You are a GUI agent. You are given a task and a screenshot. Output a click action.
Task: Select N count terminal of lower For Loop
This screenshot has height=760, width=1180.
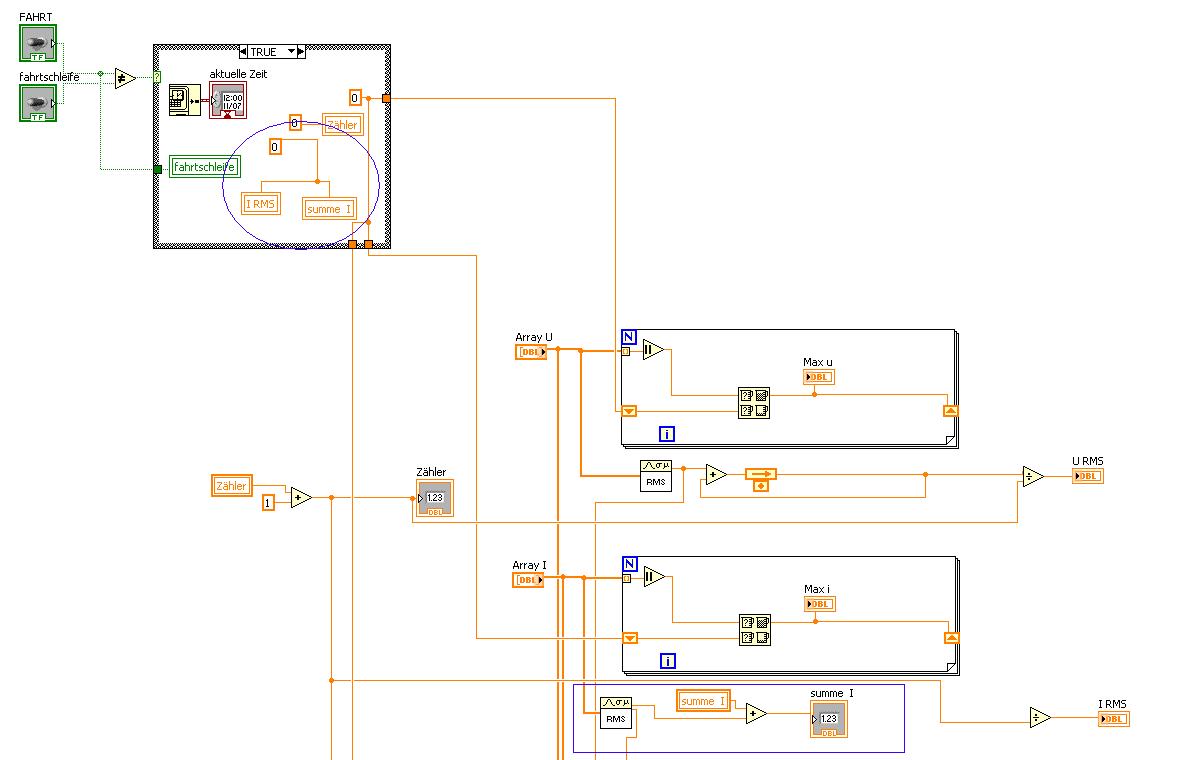tap(630, 564)
